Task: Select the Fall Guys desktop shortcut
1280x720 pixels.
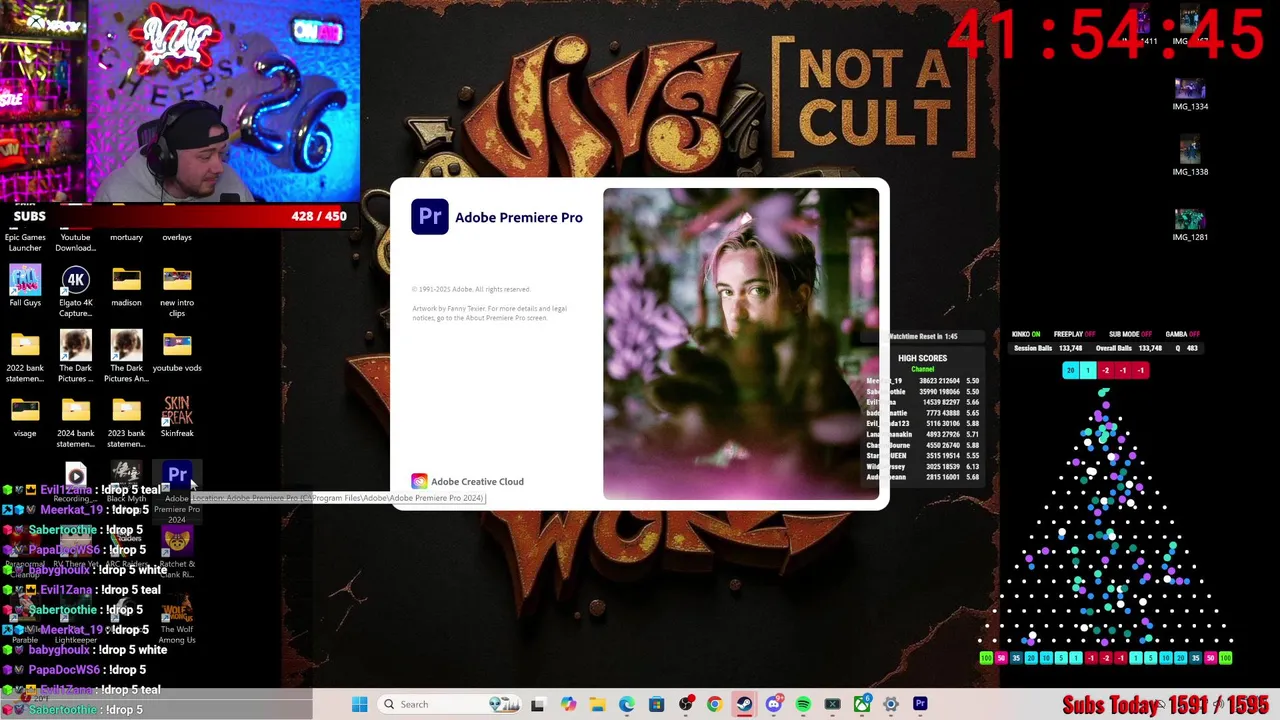Action: (x=25, y=286)
